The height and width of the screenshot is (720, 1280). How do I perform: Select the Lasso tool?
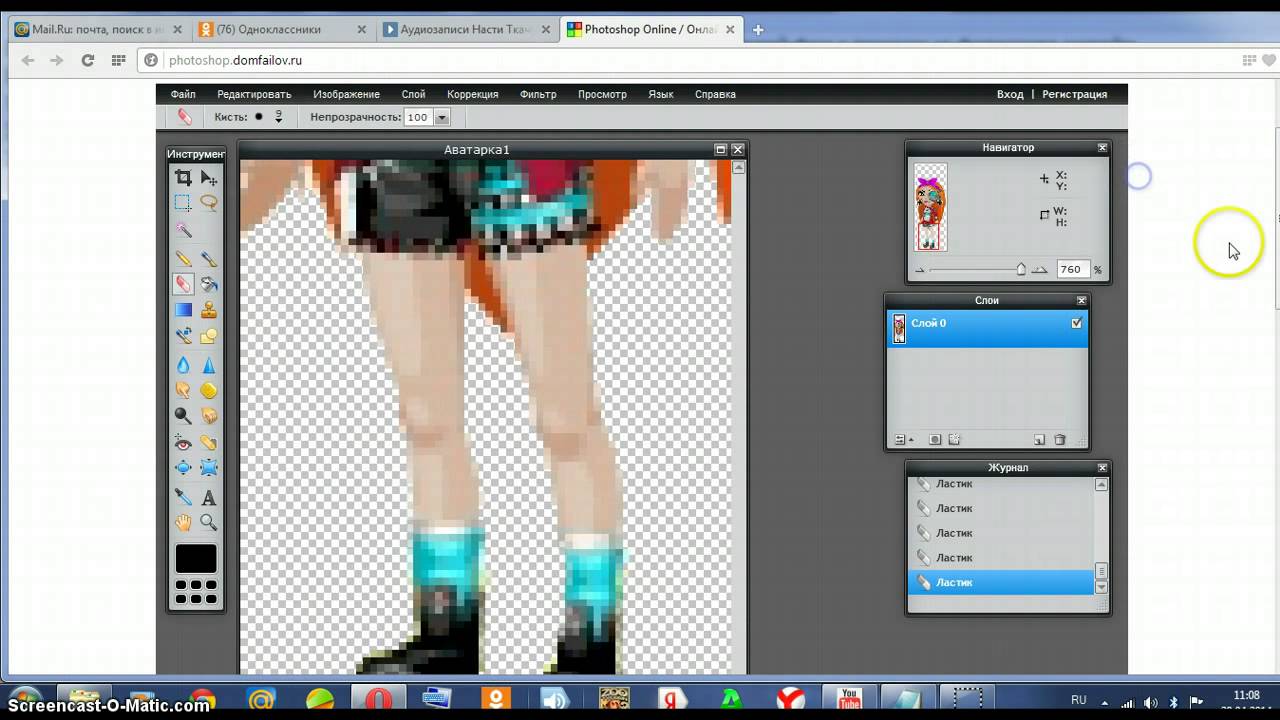coord(209,202)
